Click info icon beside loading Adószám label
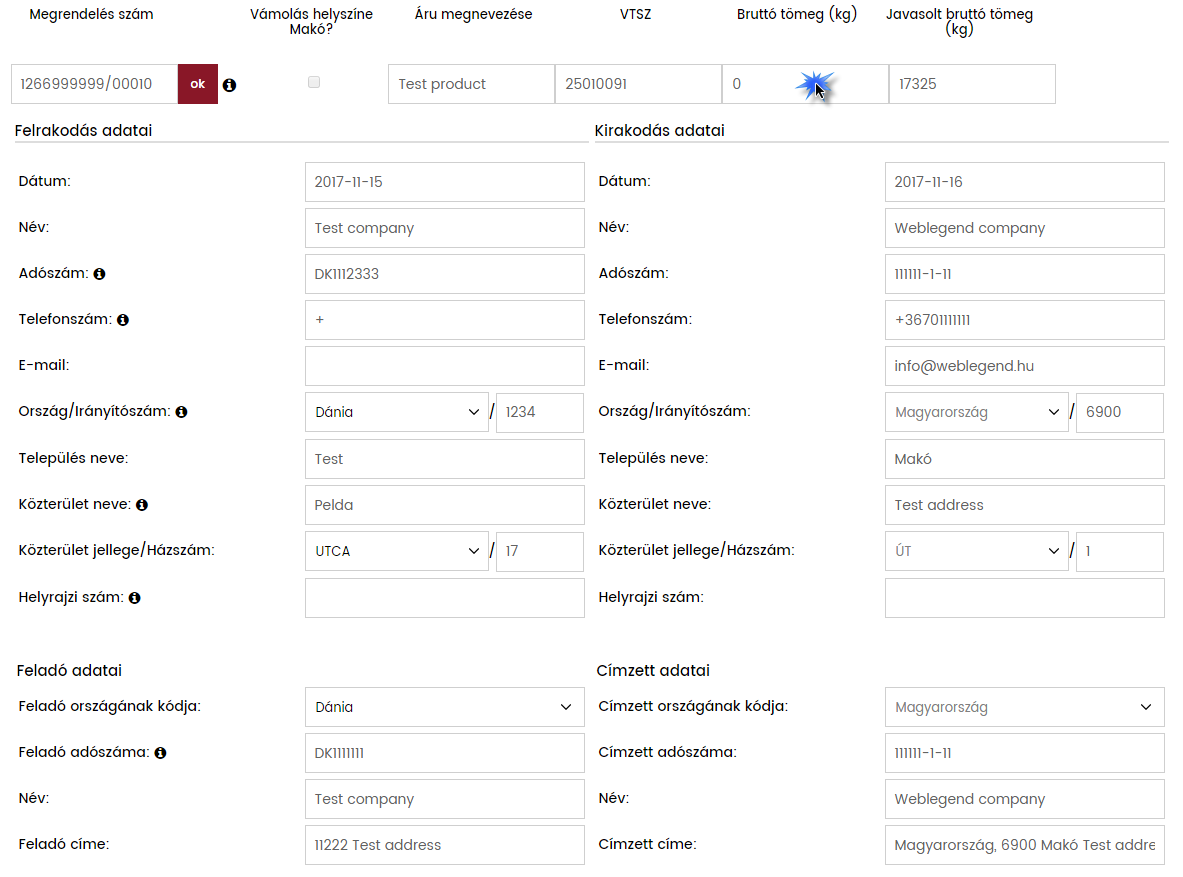 point(100,274)
